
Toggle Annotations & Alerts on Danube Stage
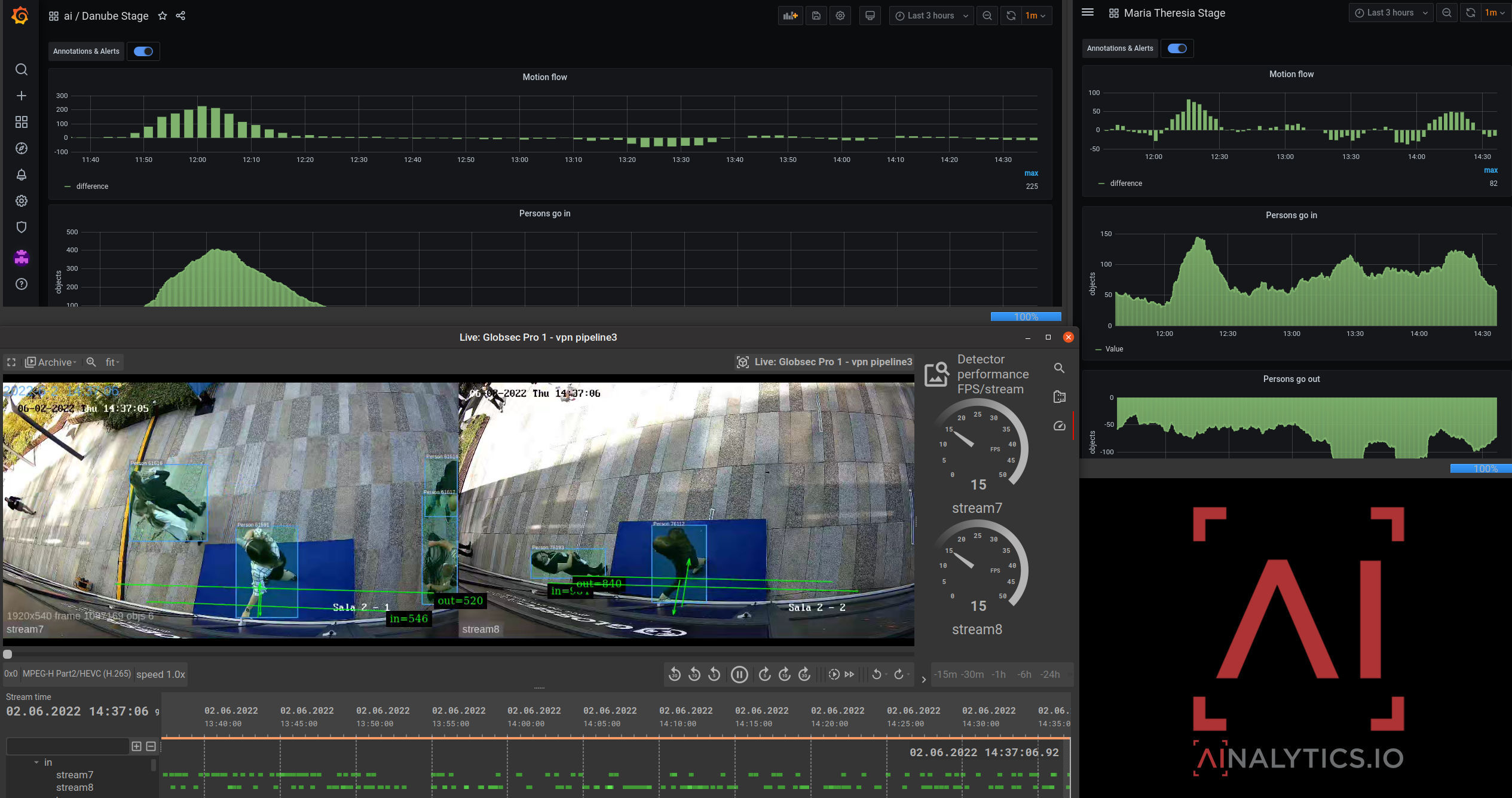pyautogui.click(x=143, y=51)
